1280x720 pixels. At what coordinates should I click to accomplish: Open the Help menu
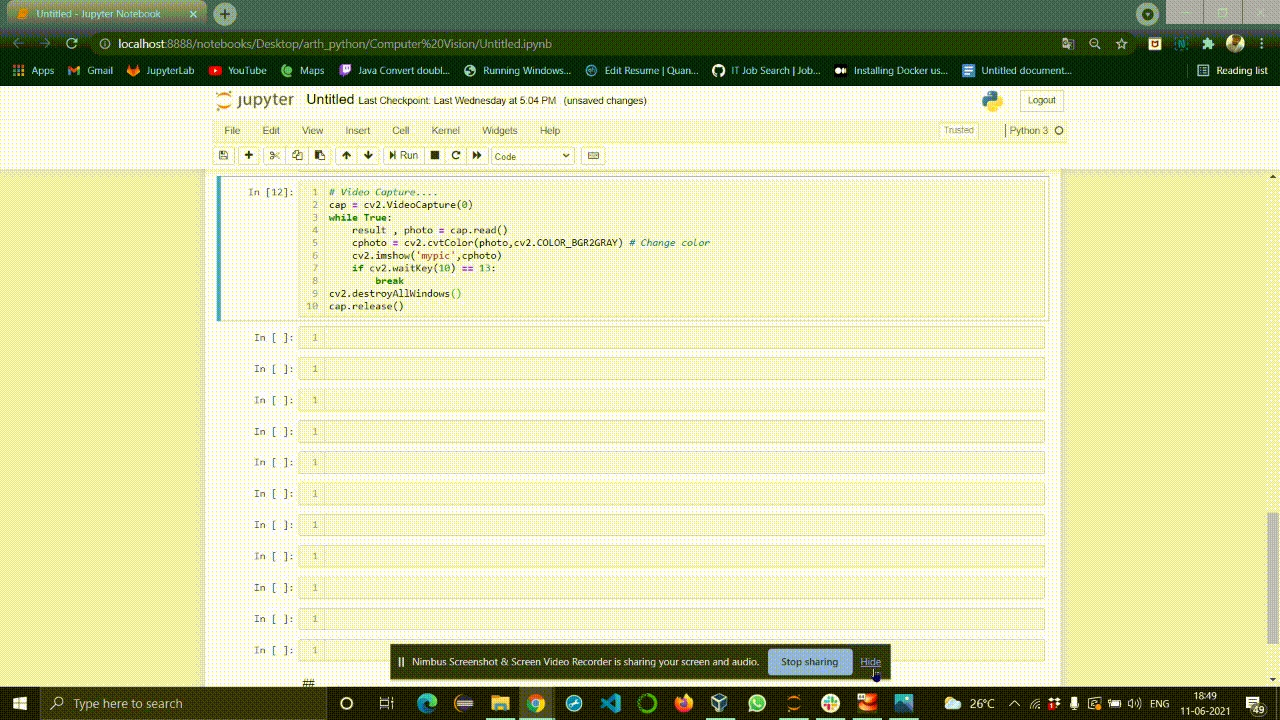(550, 131)
